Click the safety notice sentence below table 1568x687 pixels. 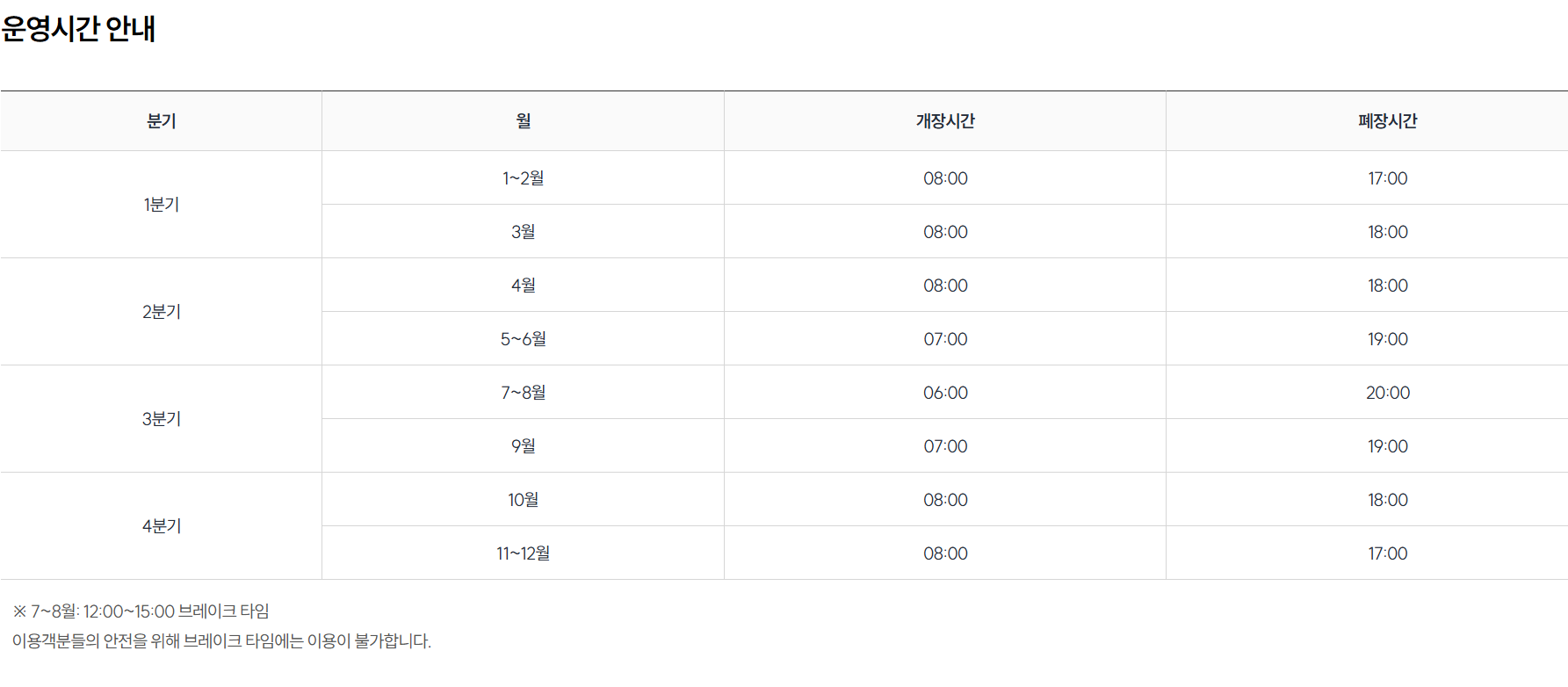tap(222, 641)
